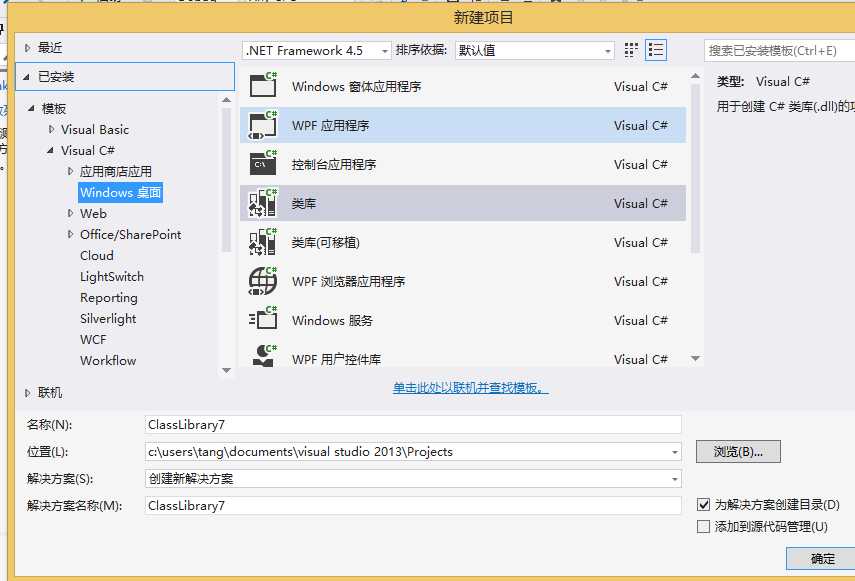
Task: Select WCF in the template tree
Action: (x=93, y=340)
